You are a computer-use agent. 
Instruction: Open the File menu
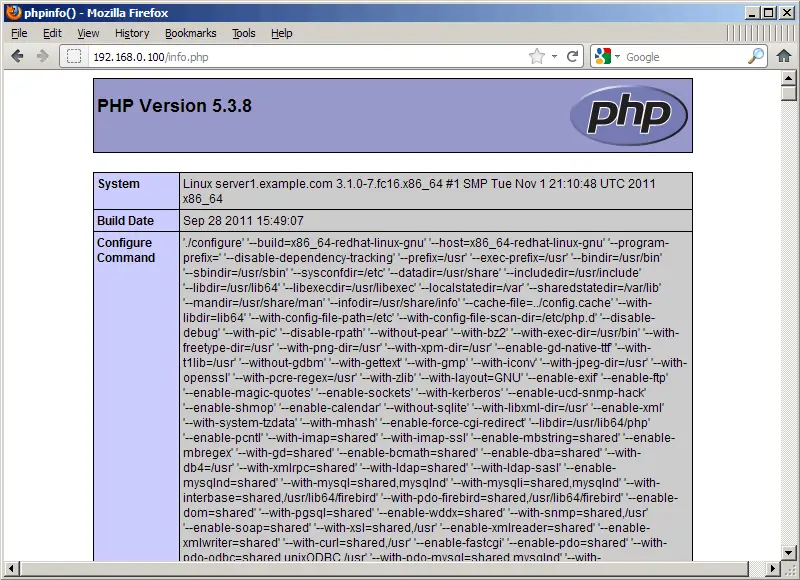(x=19, y=33)
